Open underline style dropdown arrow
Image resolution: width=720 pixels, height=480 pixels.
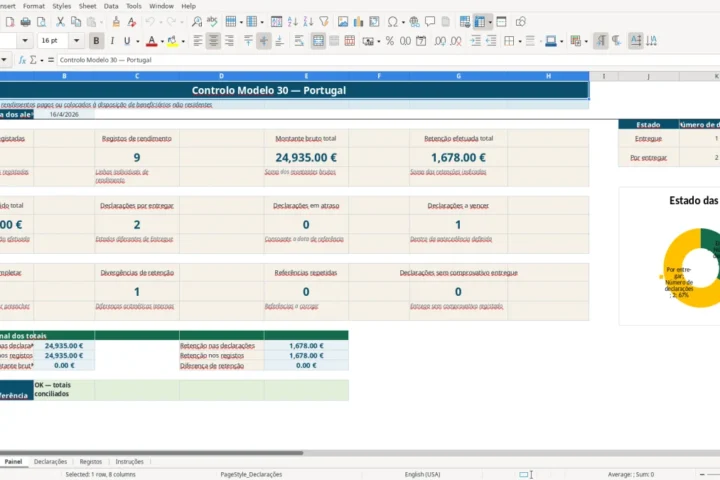click(138, 41)
